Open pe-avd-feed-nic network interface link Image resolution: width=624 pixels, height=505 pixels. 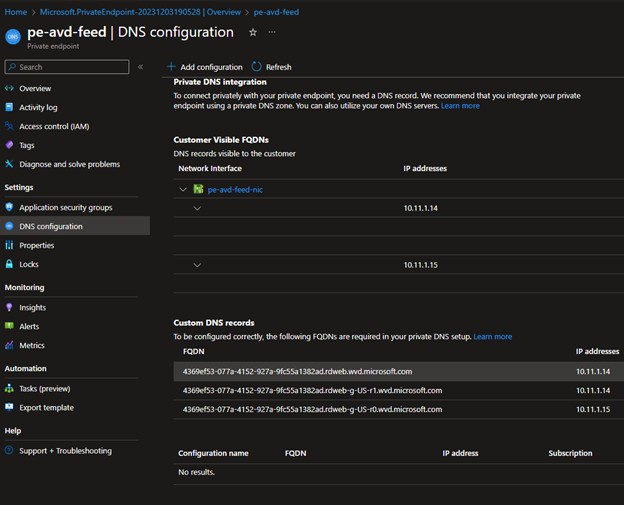235,189
